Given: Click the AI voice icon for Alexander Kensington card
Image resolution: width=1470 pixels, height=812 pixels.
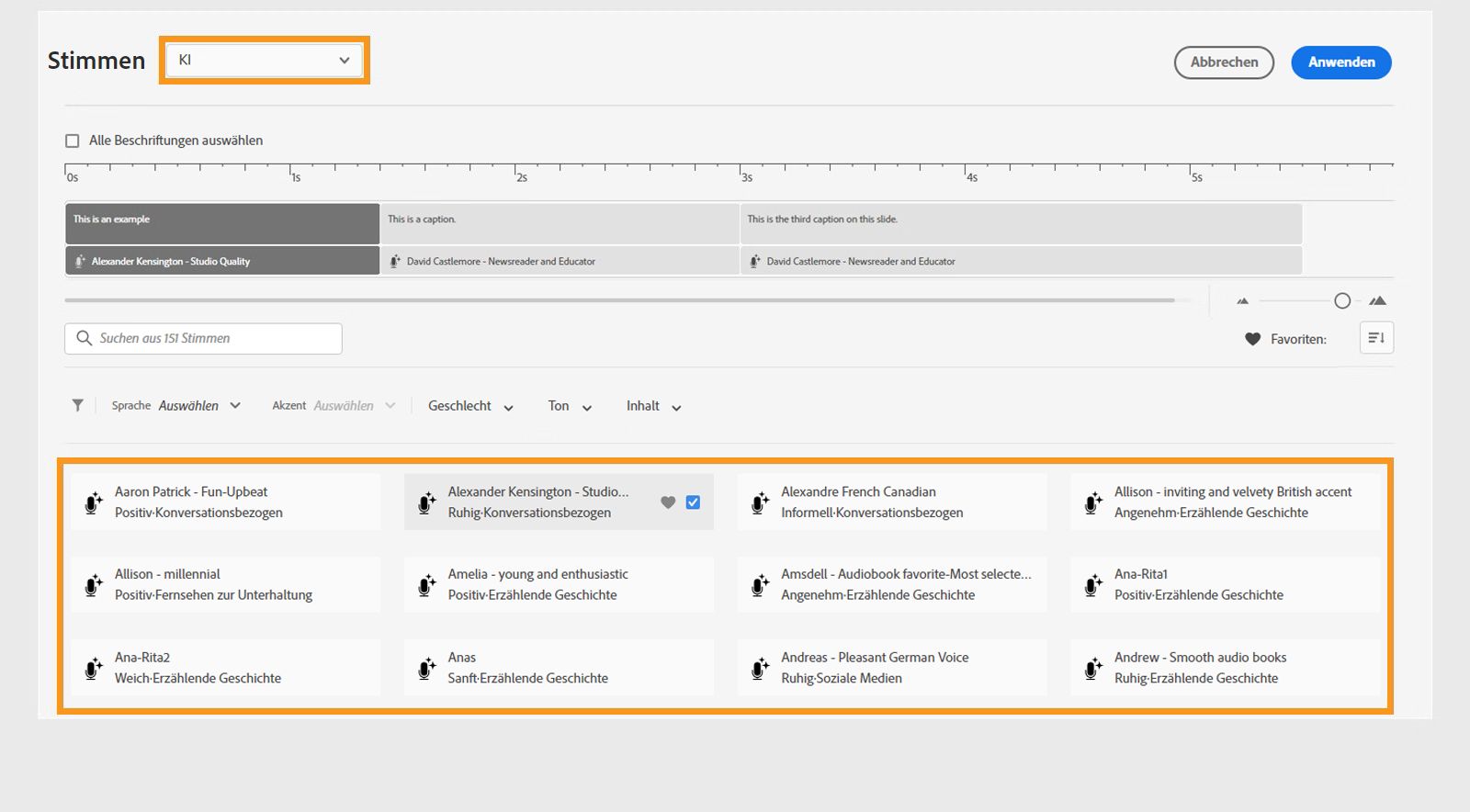Looking at the screenshot, I should [427, 502].
